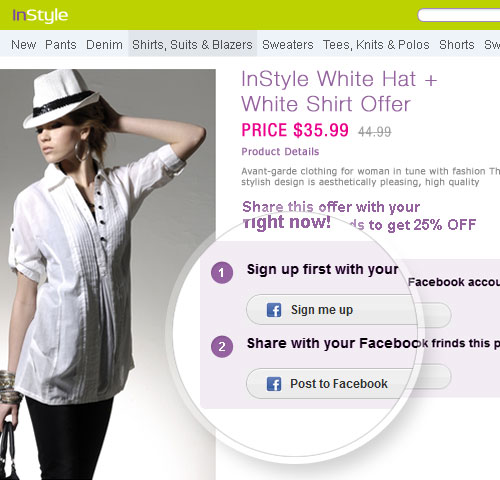Screen dimensions: 500x480
Task: Click the InStyle logo
Action: [40, 15]
